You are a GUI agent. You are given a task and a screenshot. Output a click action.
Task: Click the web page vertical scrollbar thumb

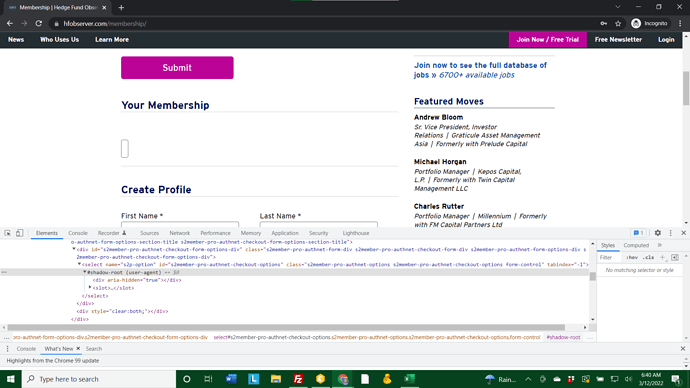686,88
